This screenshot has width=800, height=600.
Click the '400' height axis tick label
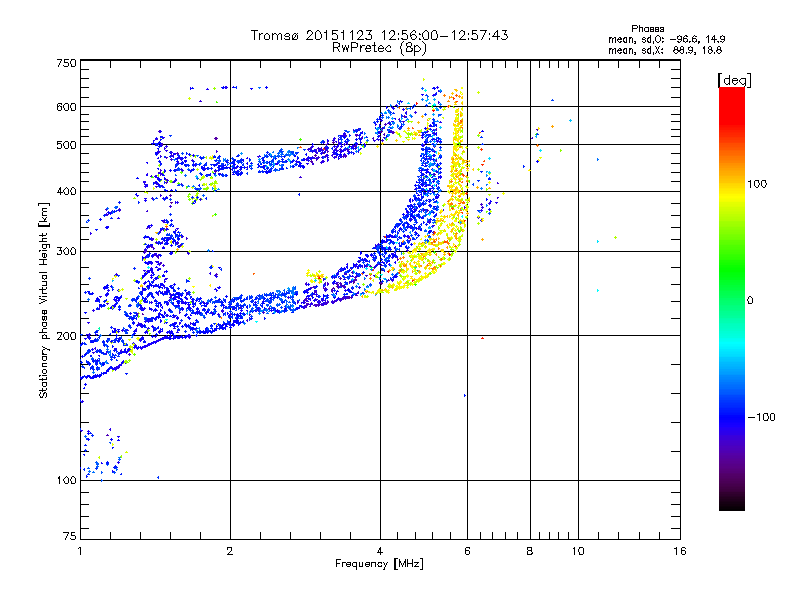pyautogui.click(x=66, y=192)
